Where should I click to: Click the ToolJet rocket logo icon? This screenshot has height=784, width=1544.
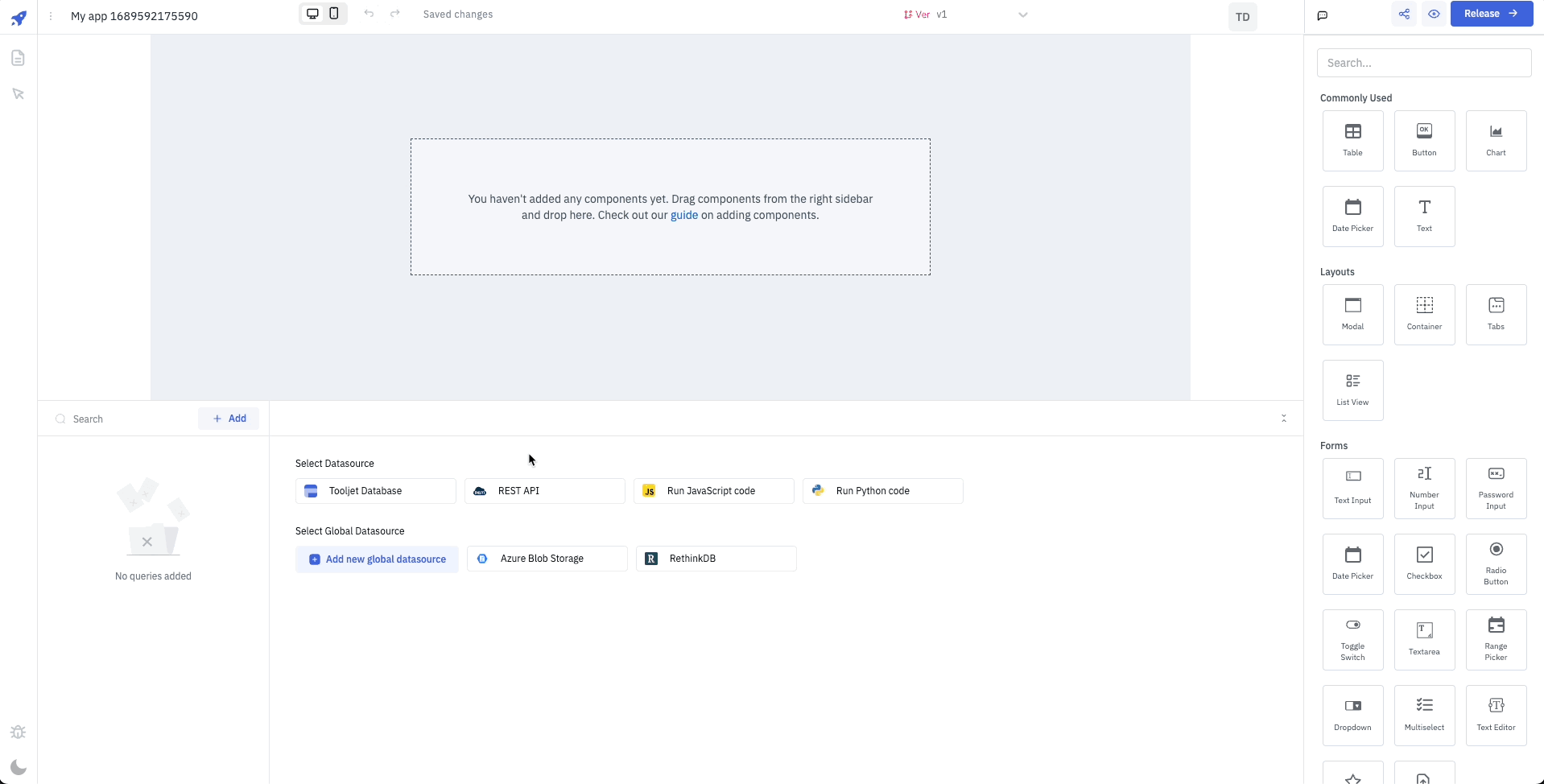(x=19, y=18)
